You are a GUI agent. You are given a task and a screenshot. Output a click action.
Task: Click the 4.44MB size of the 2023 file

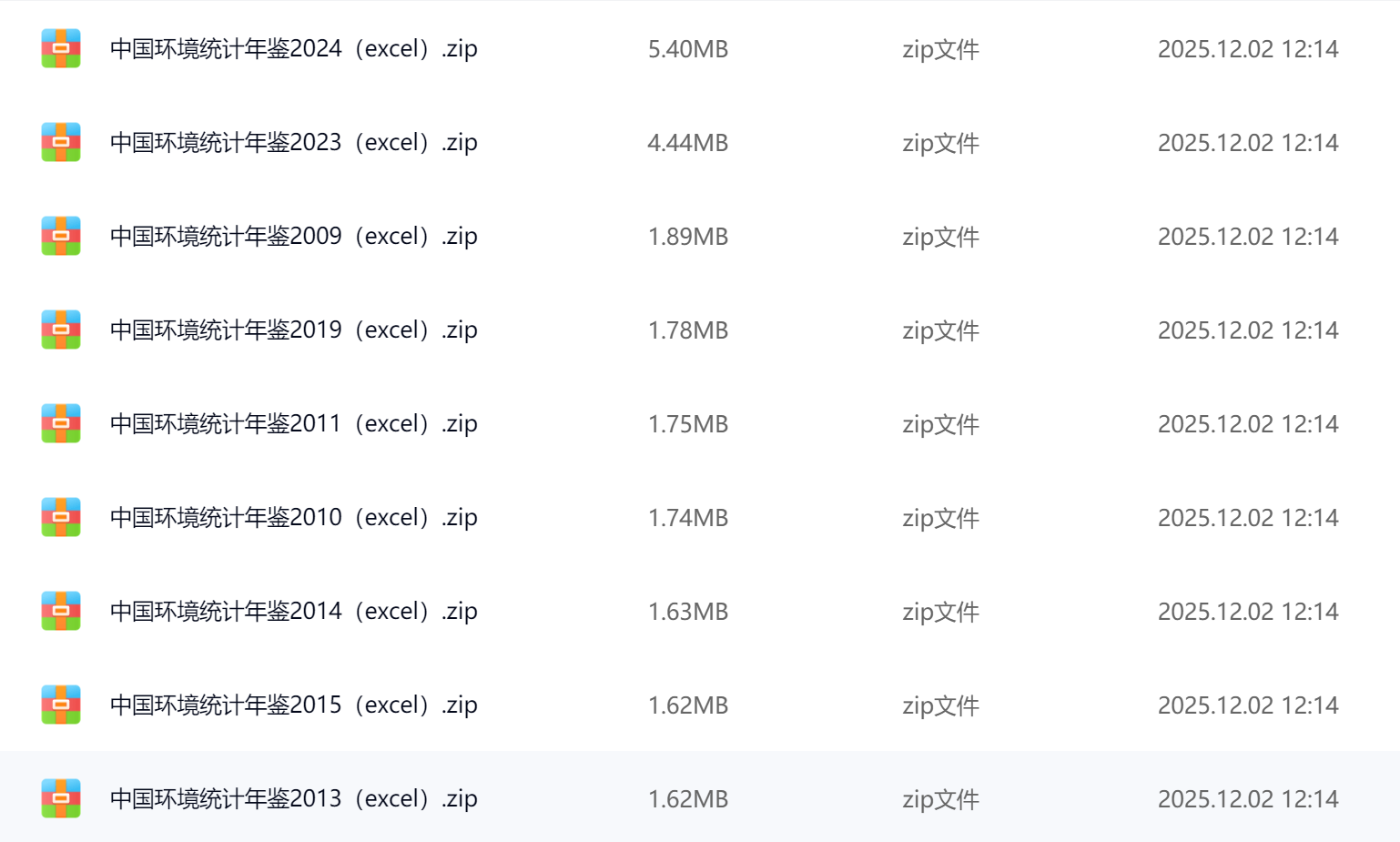(x=687, y=143)
